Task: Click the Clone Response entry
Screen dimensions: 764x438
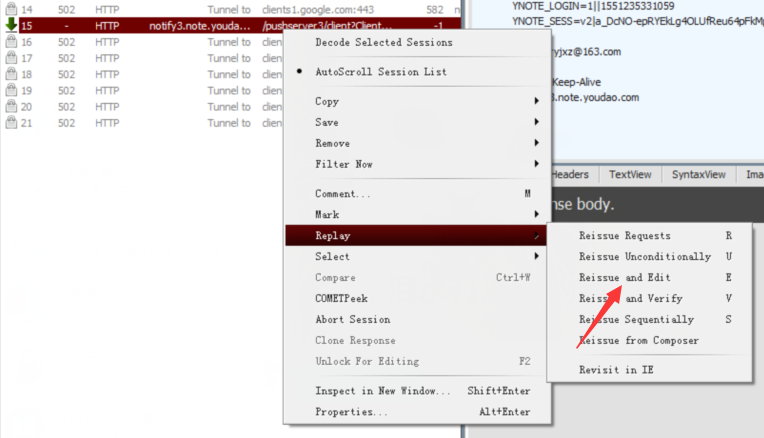Action: 418,340
